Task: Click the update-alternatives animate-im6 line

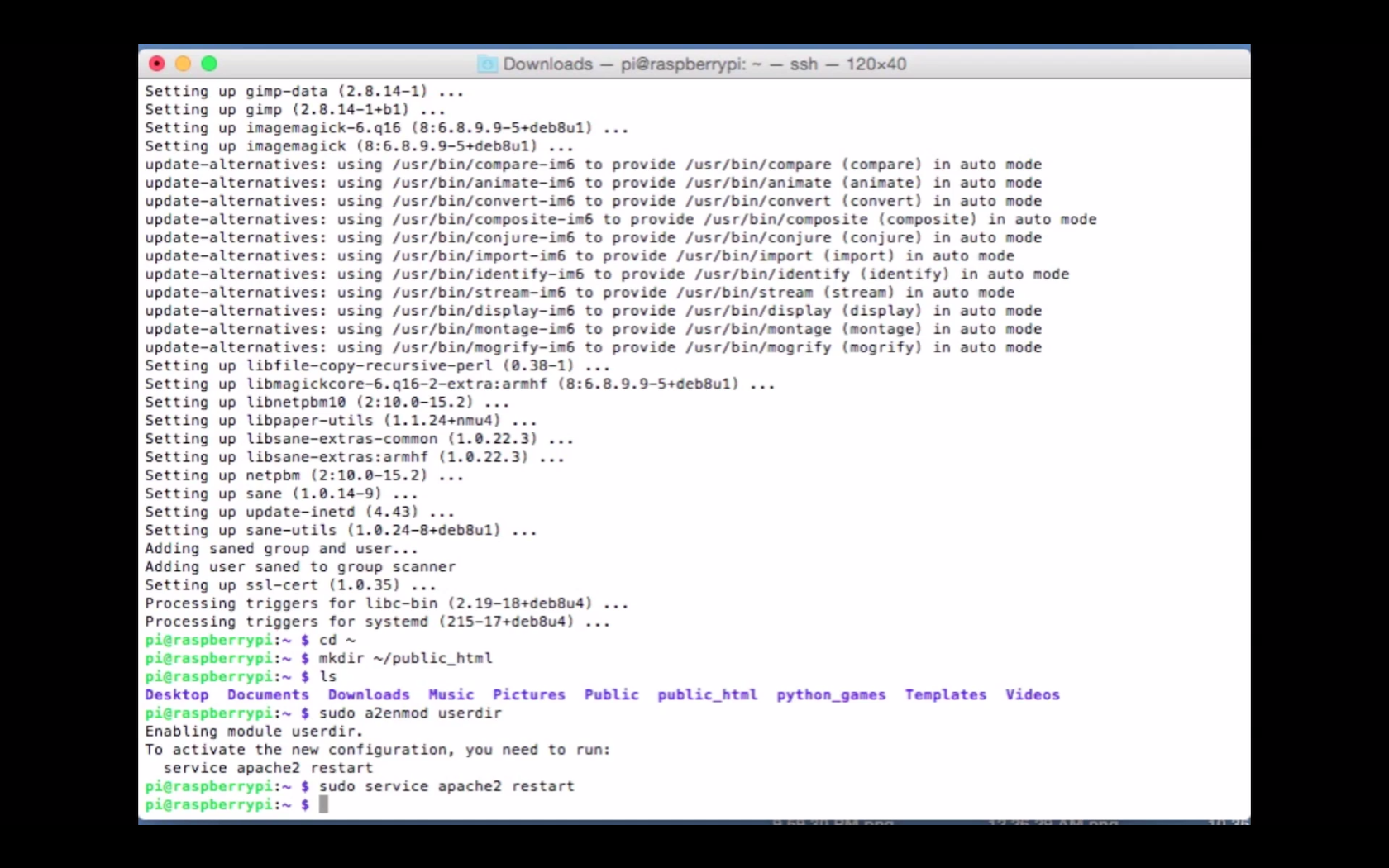Action: coord(594,183)
